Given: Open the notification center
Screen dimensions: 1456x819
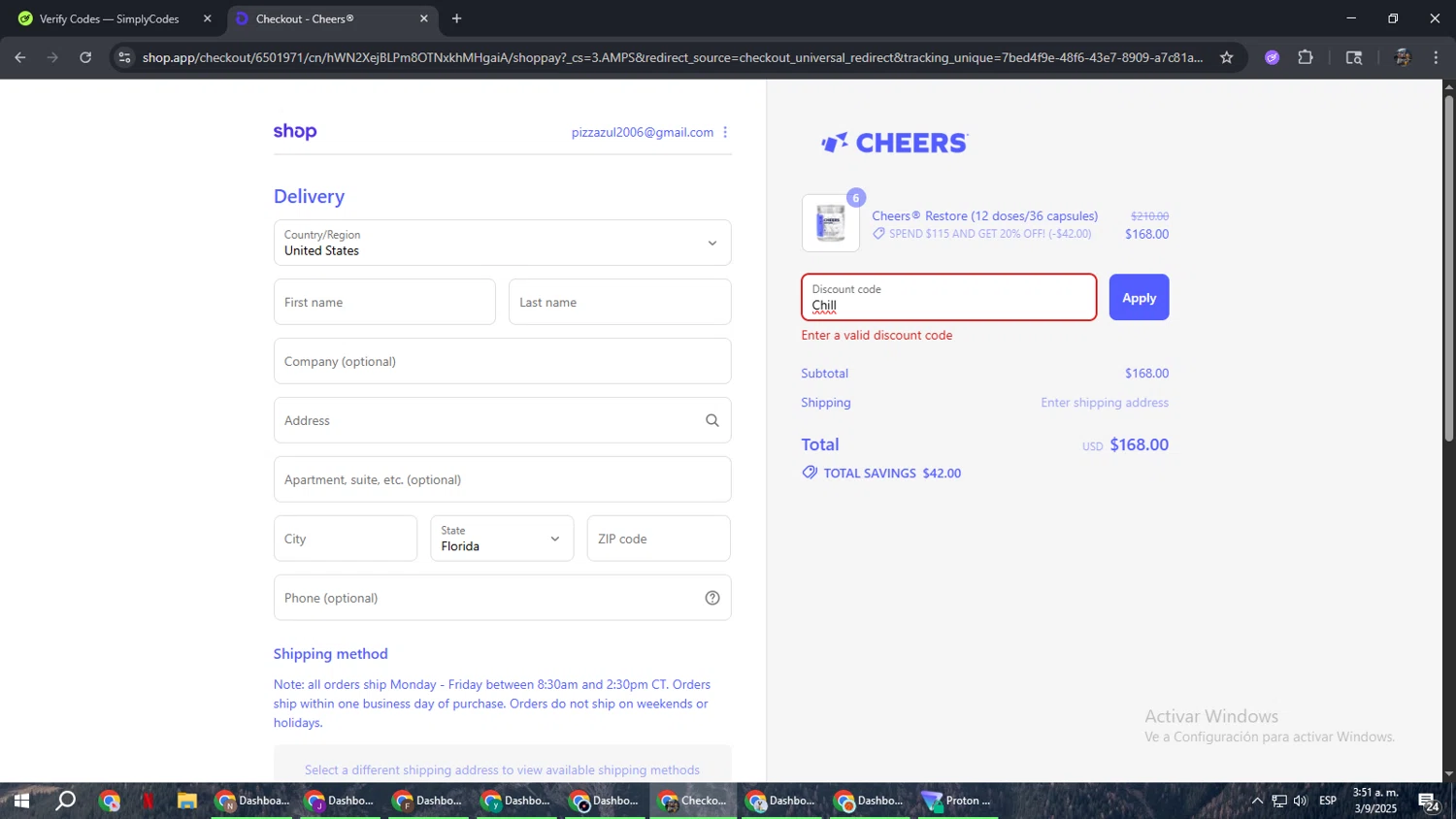Looking at the screenshot, I should 1429,802.
